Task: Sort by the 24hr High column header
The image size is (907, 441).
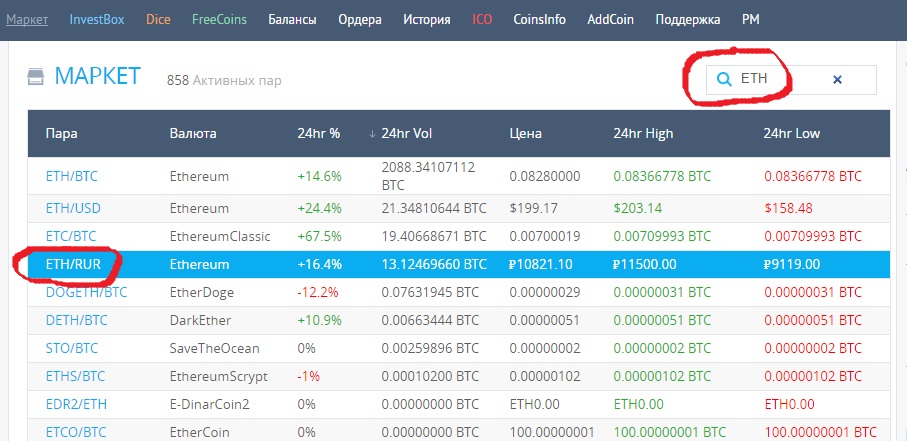Action: (643, 135)
